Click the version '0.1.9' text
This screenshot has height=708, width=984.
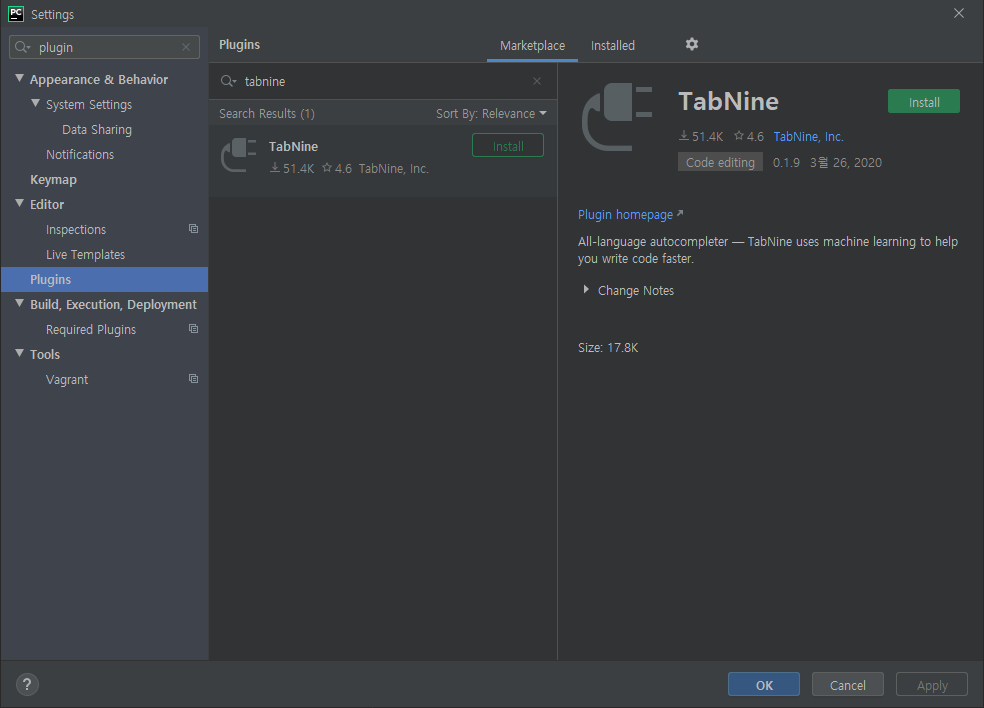coord(786,163)
